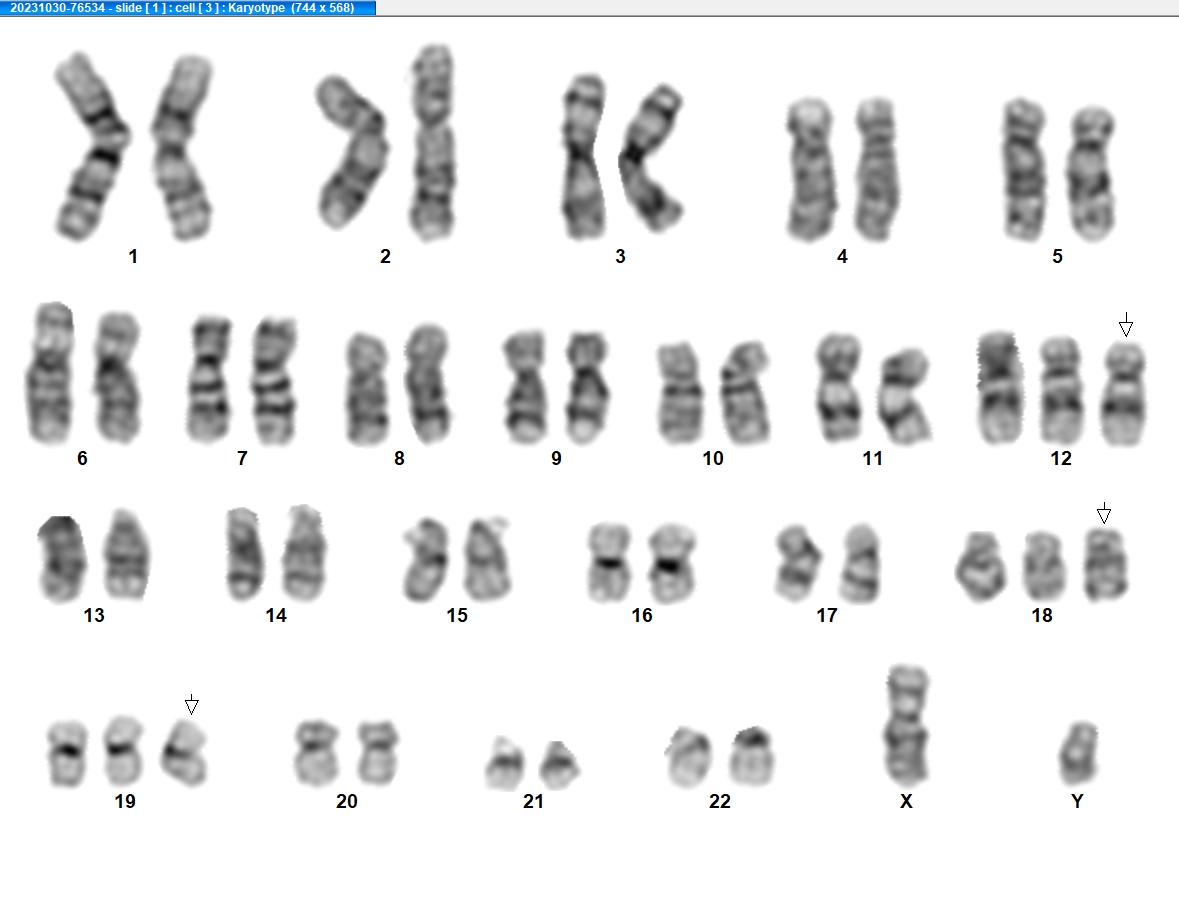Screen dimensions: 1179x906
Task: Click the left chromosome of pair 9
Action: coord(525,387)
